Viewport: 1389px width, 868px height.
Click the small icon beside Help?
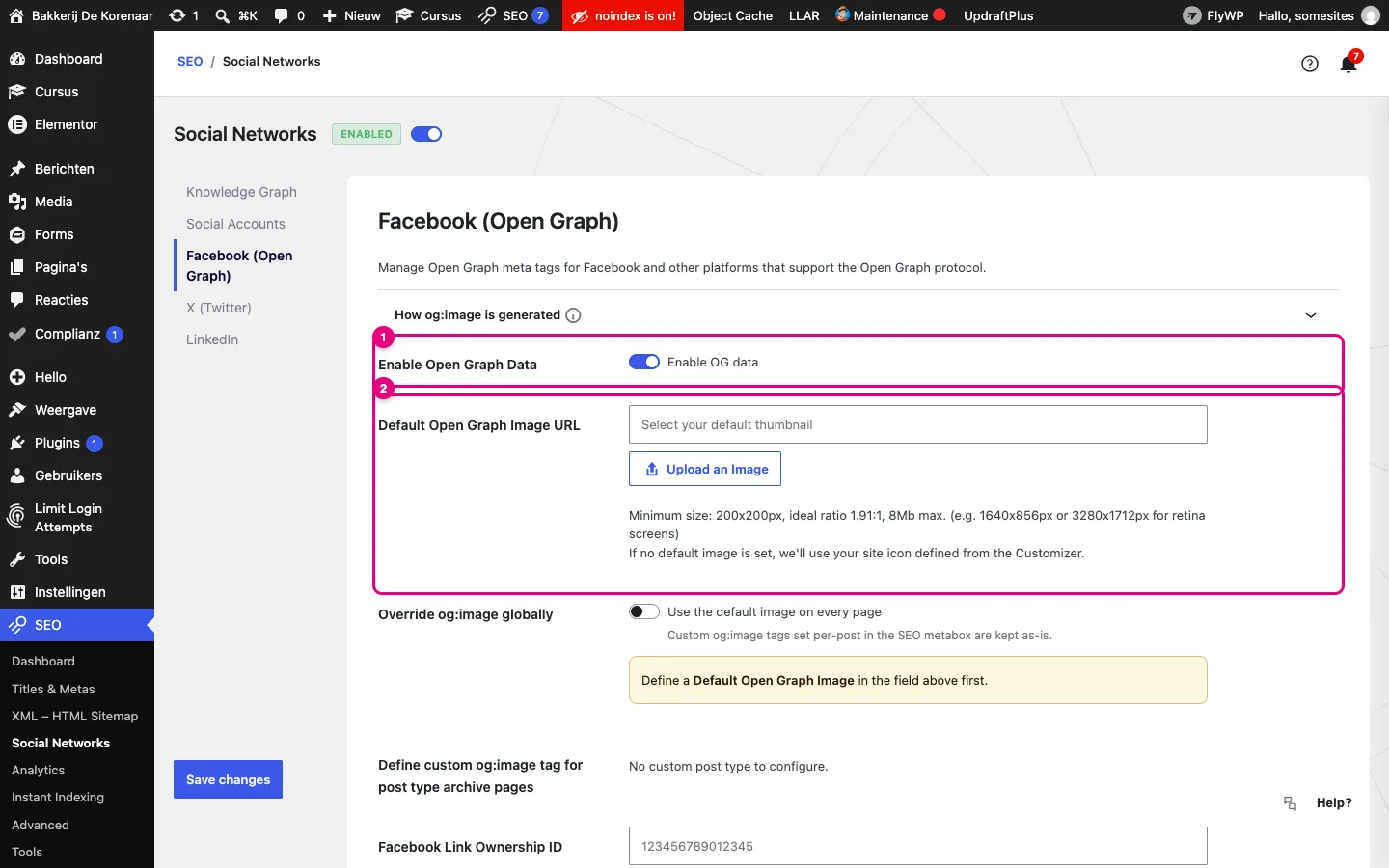click(1290, 802)
